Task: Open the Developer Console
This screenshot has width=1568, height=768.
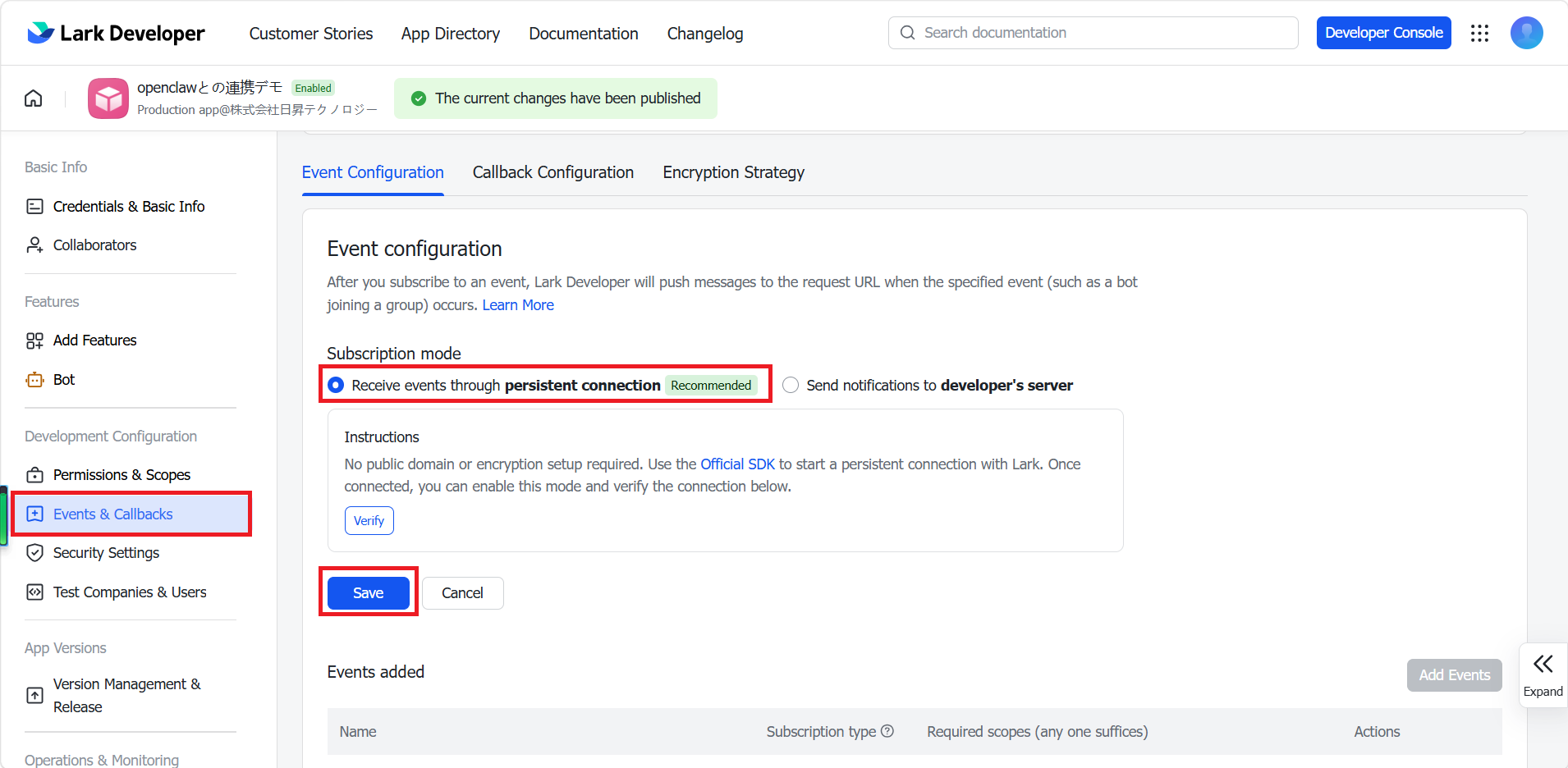Action: 1384,33
